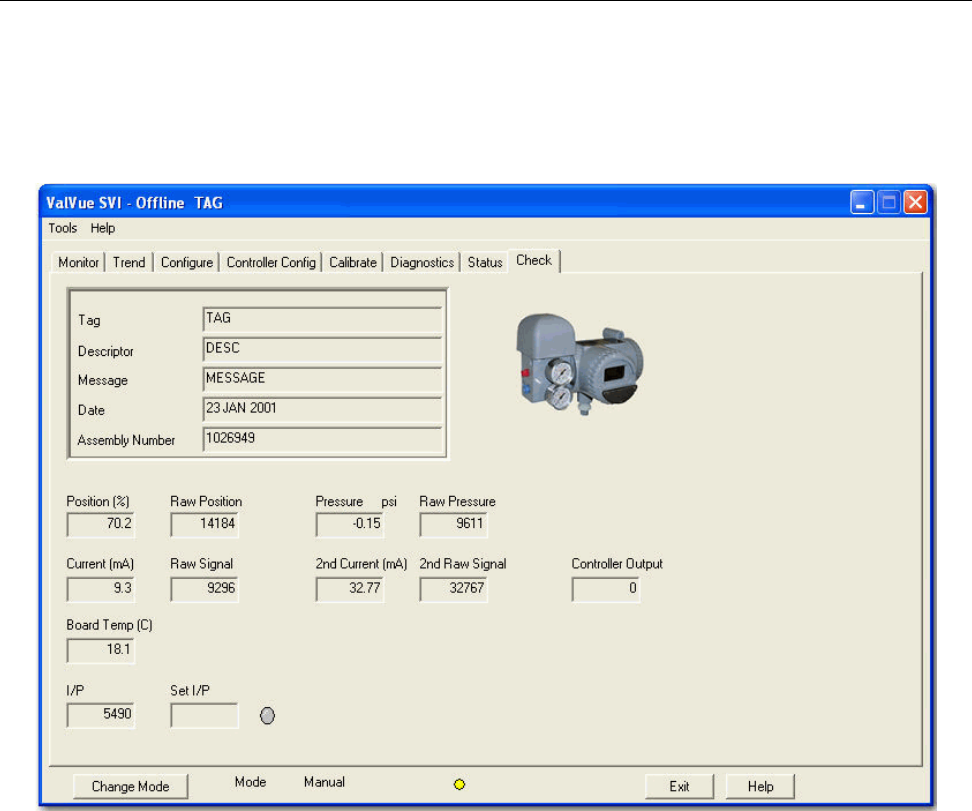Click the Exit button
Viewport: 972px width, 811px height.
tap(679, 786)
